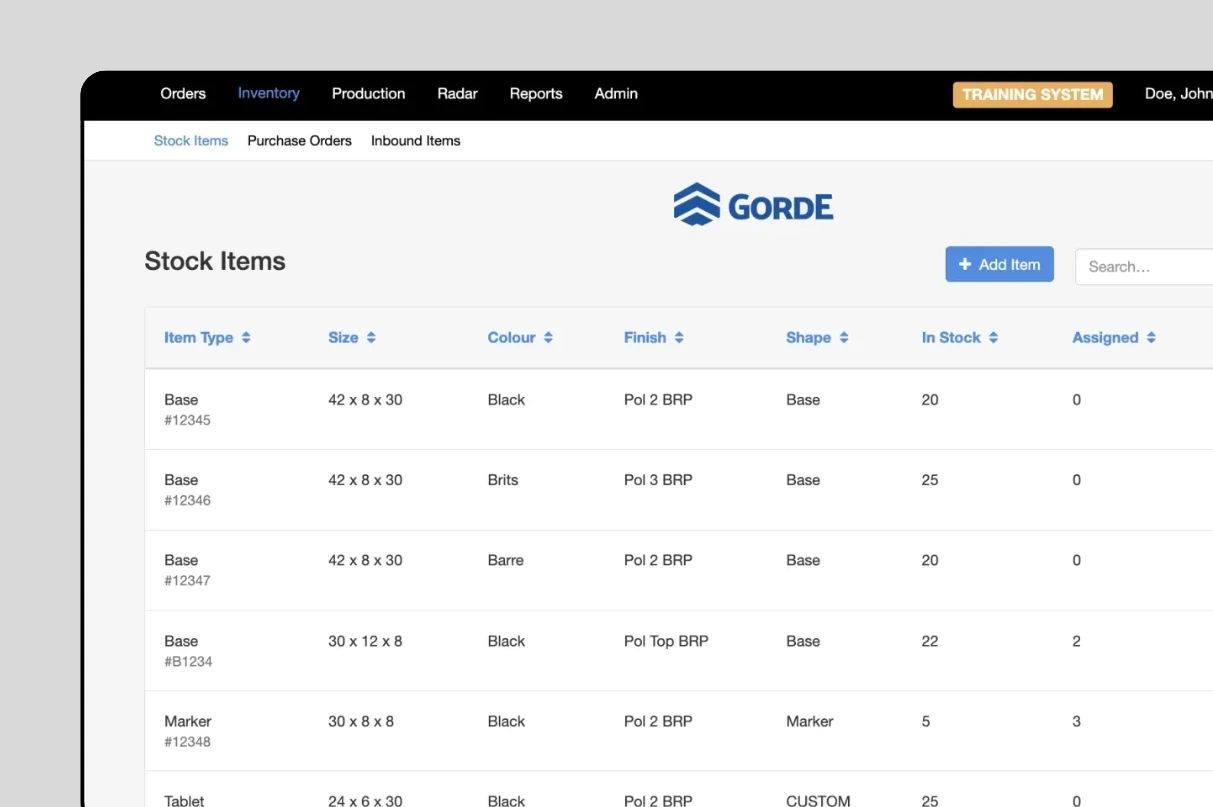Click the Assigned value 2

pos(1076,641)
